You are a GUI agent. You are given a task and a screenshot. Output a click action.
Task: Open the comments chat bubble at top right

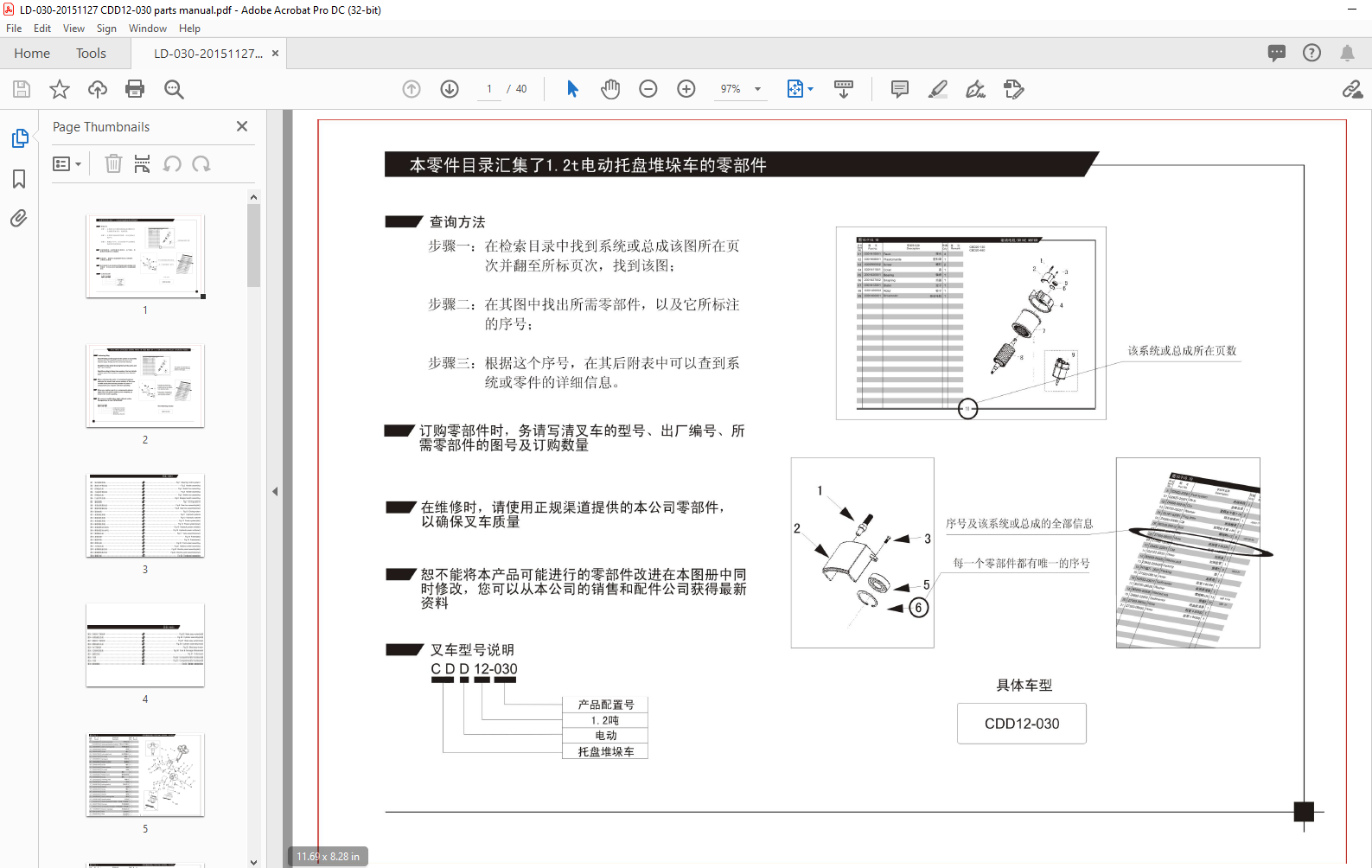click(x=1277, y=53)
